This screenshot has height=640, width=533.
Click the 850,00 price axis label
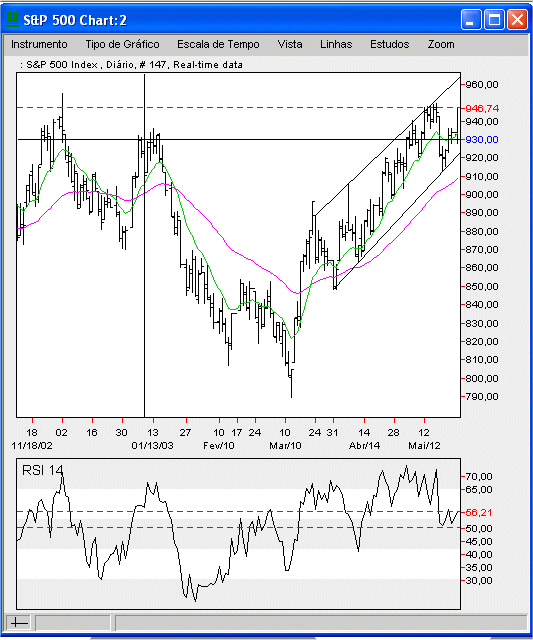[482, 286]
